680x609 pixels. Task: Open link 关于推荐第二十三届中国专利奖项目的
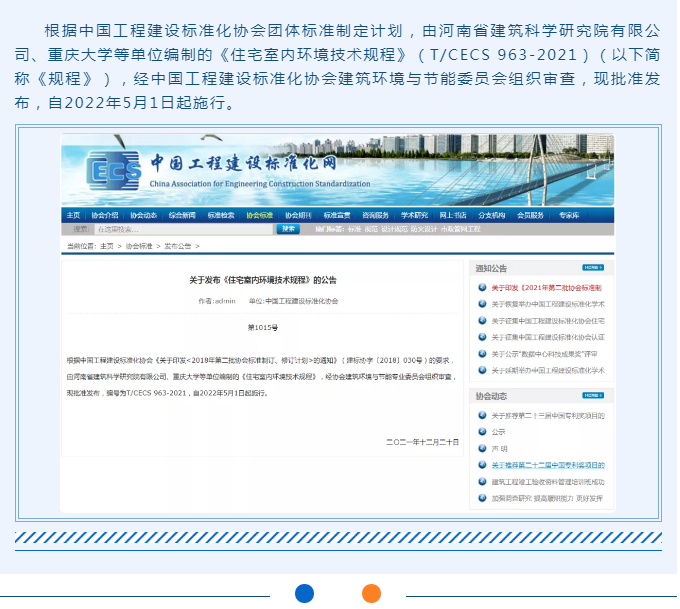click(548, 416)
